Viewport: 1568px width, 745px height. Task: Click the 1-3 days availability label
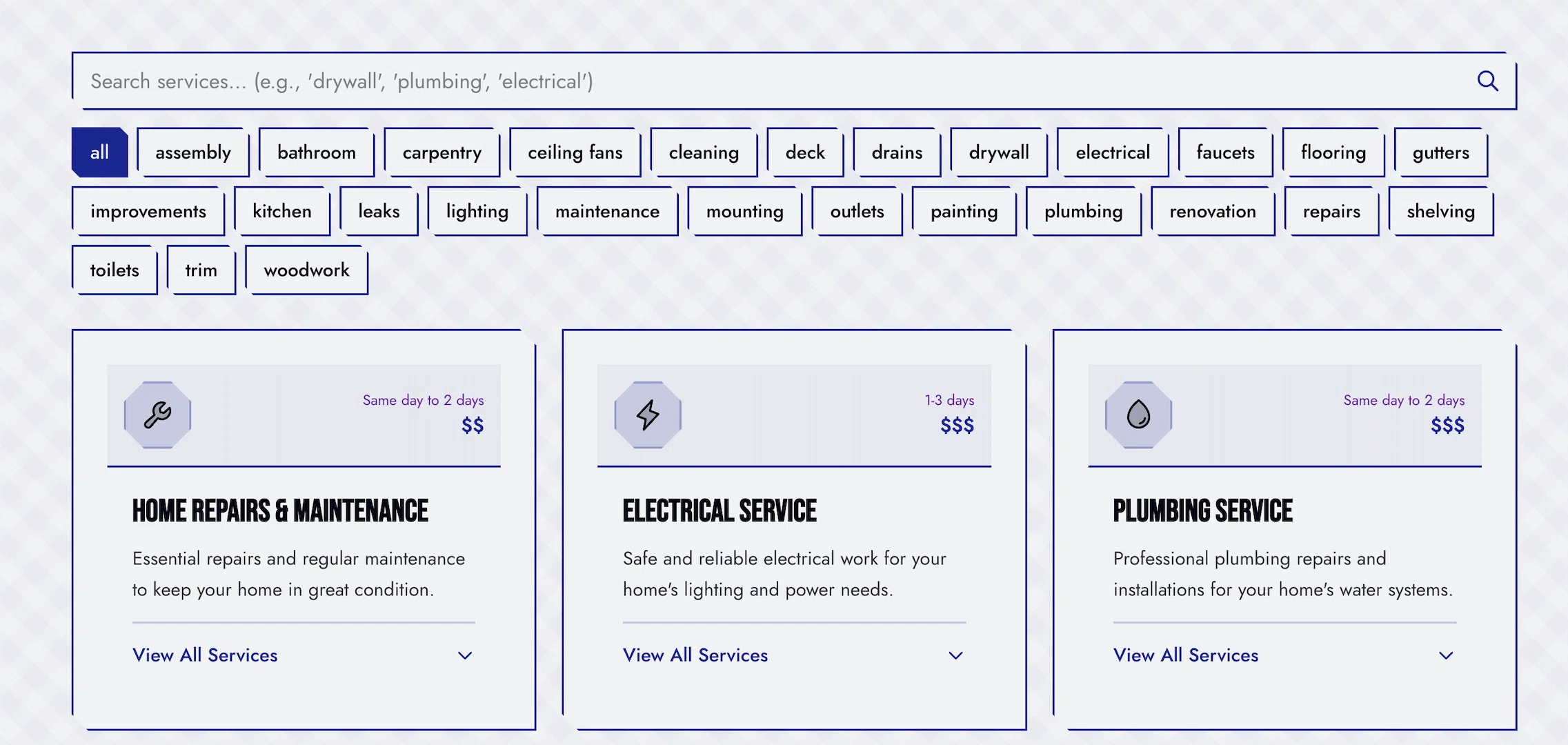[949, 399]
